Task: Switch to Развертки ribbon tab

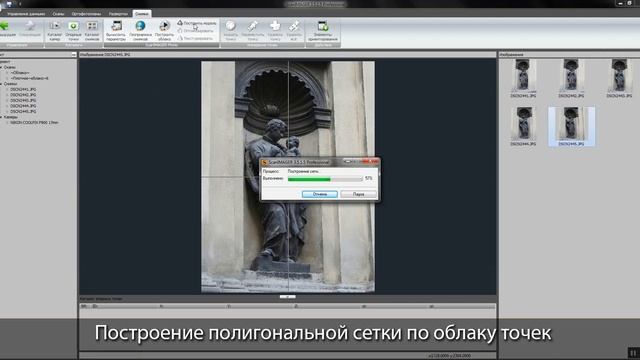Action: 118,14
